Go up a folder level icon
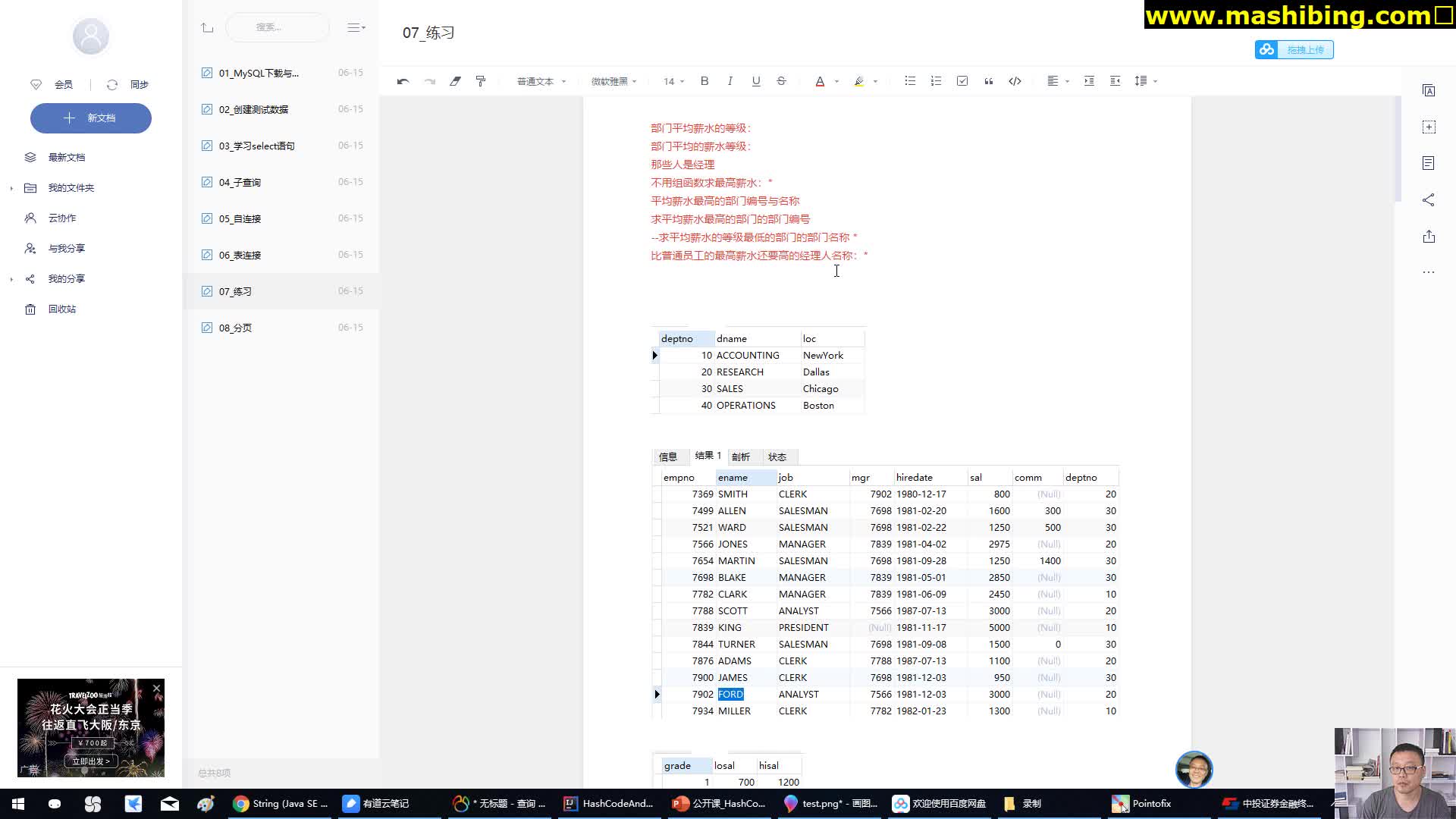 (x=207, y=27)
